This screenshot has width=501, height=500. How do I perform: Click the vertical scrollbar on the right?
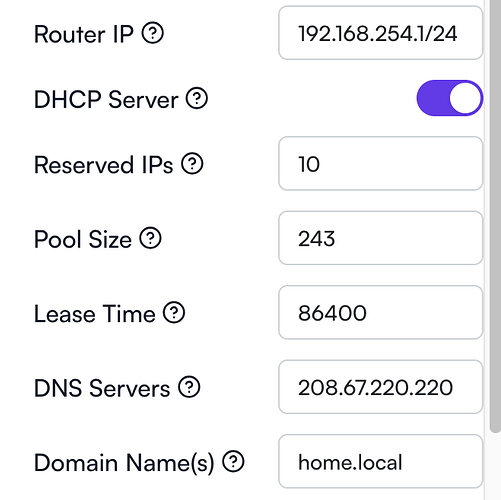[496, 216]
